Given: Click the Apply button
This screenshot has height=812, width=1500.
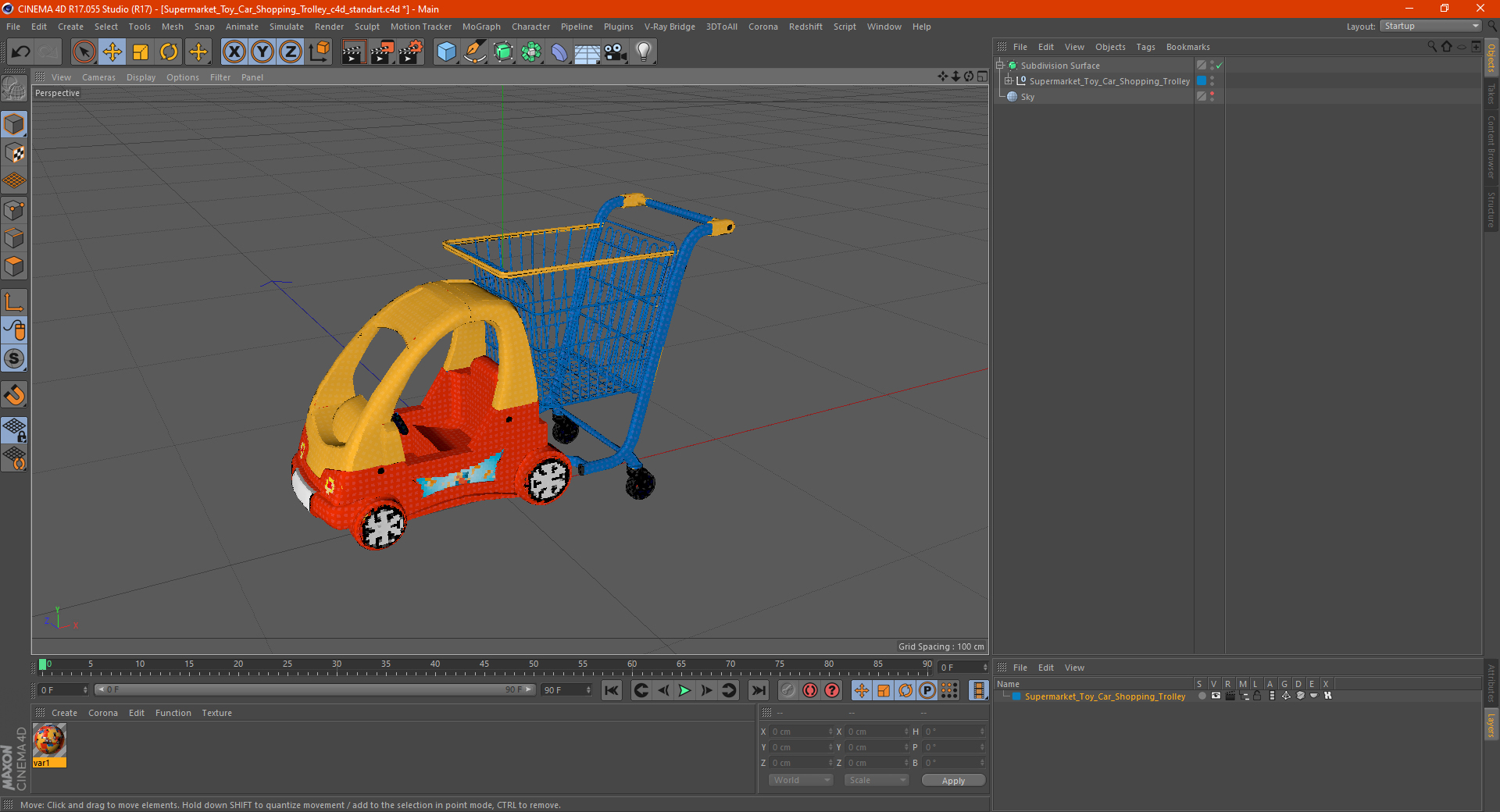Looking at the screenshot, I should pos(953,780).
